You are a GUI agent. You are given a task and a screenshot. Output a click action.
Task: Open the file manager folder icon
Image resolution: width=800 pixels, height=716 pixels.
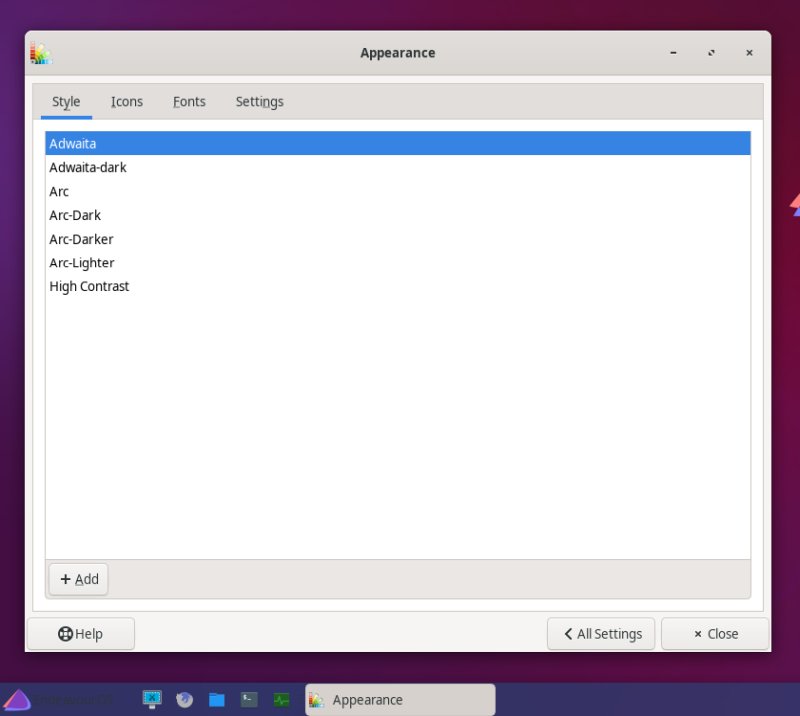tap(217, 699)
